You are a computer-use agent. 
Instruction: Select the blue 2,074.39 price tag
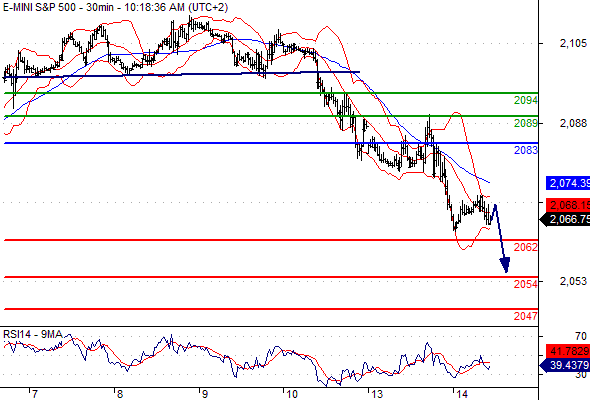568,183
